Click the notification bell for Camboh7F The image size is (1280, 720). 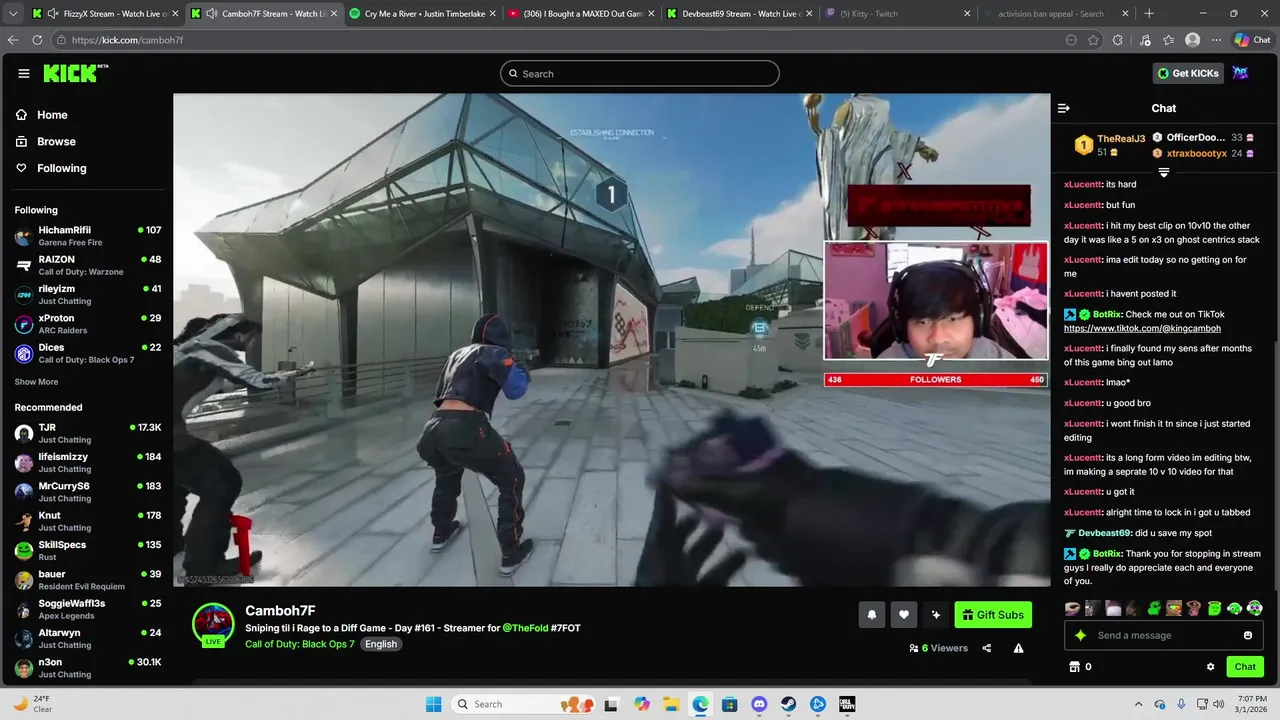[x=871, y=615]
